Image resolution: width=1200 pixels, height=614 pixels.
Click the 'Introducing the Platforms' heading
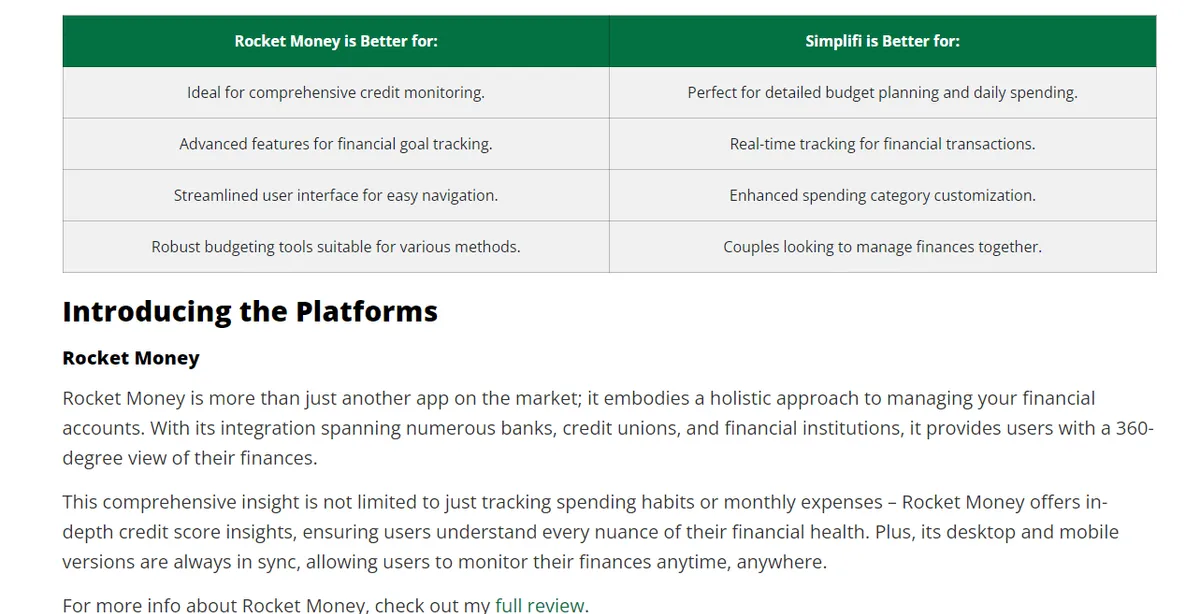coord(250,311)
